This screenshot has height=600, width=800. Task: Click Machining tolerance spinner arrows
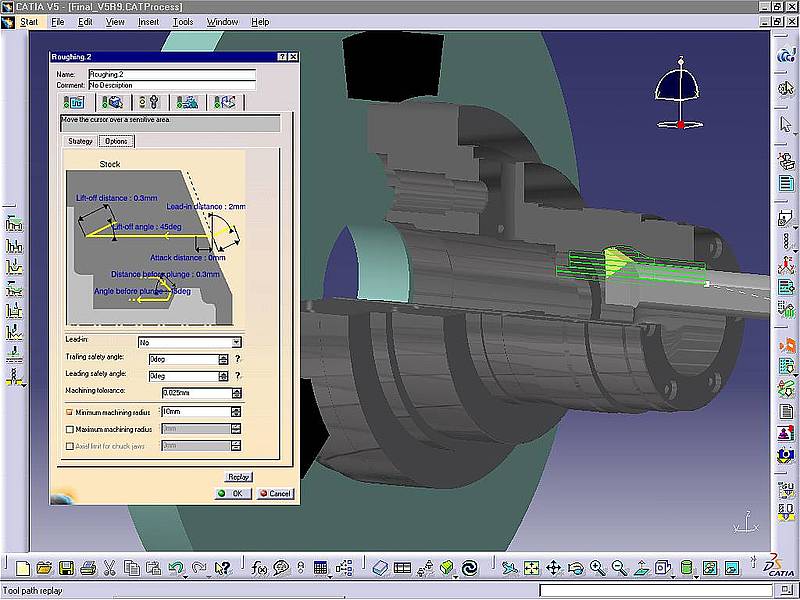(x=236, y=393)
